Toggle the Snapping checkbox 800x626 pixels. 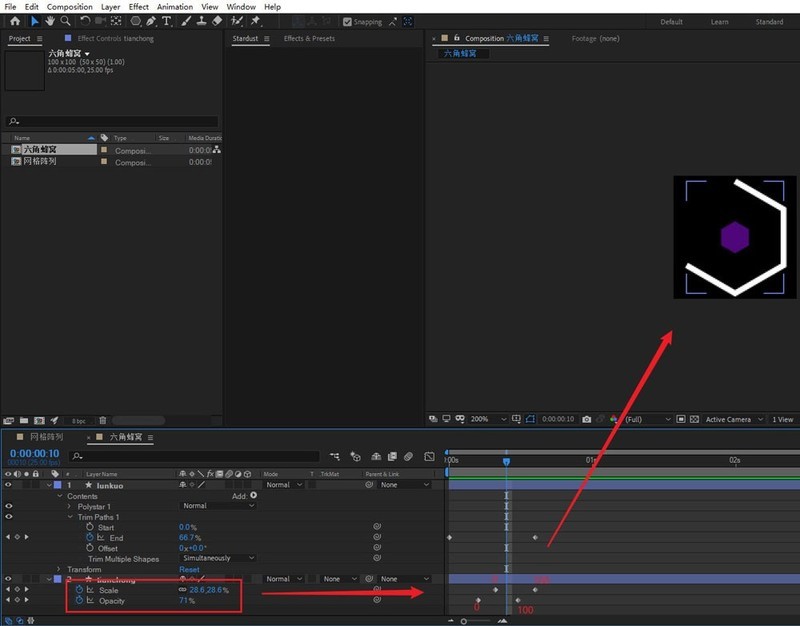pyautogui.click(x=347, y=22)
